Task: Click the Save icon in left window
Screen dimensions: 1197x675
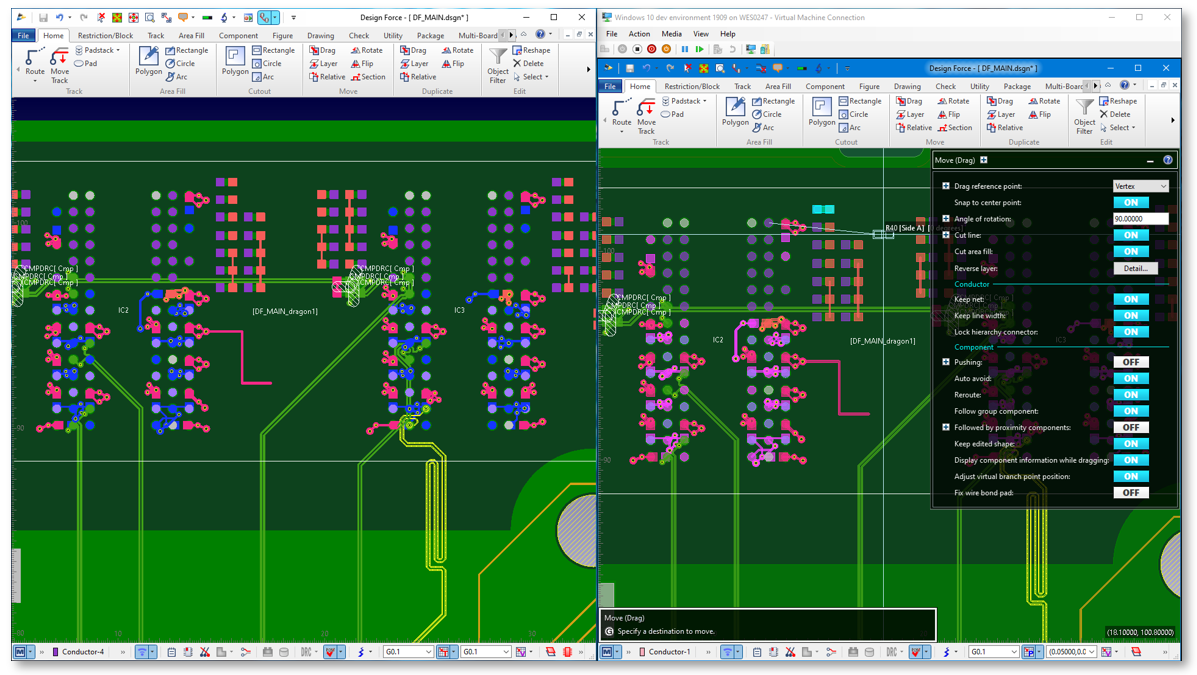Action: 44,17
